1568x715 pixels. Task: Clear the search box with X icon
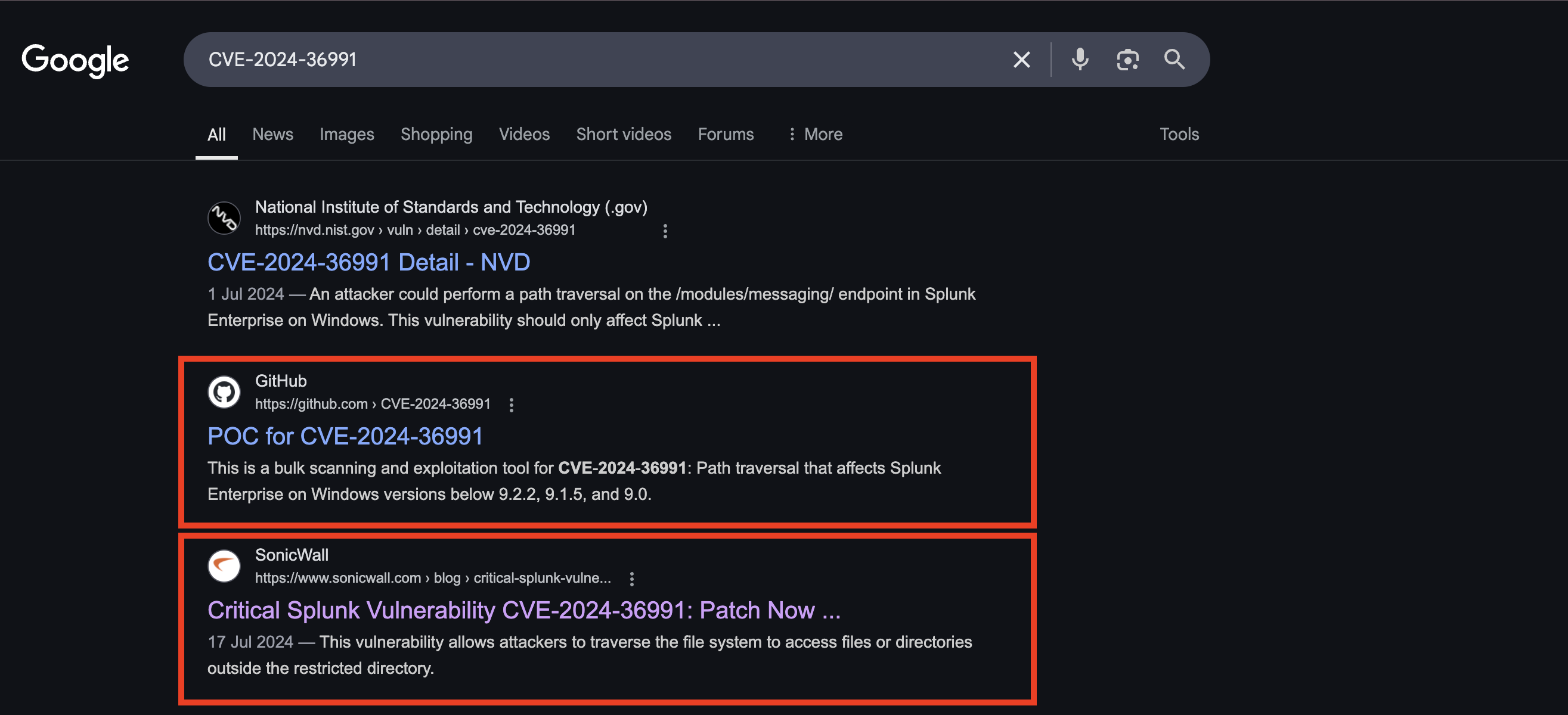point(1021,60)
